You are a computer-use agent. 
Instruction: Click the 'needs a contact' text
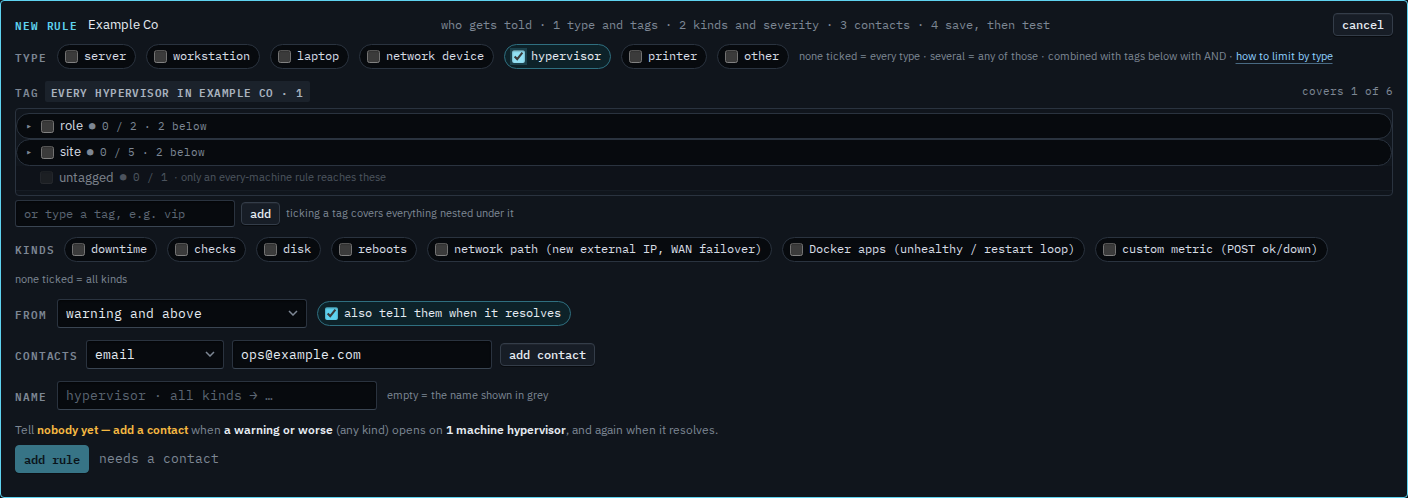point(159,459)
